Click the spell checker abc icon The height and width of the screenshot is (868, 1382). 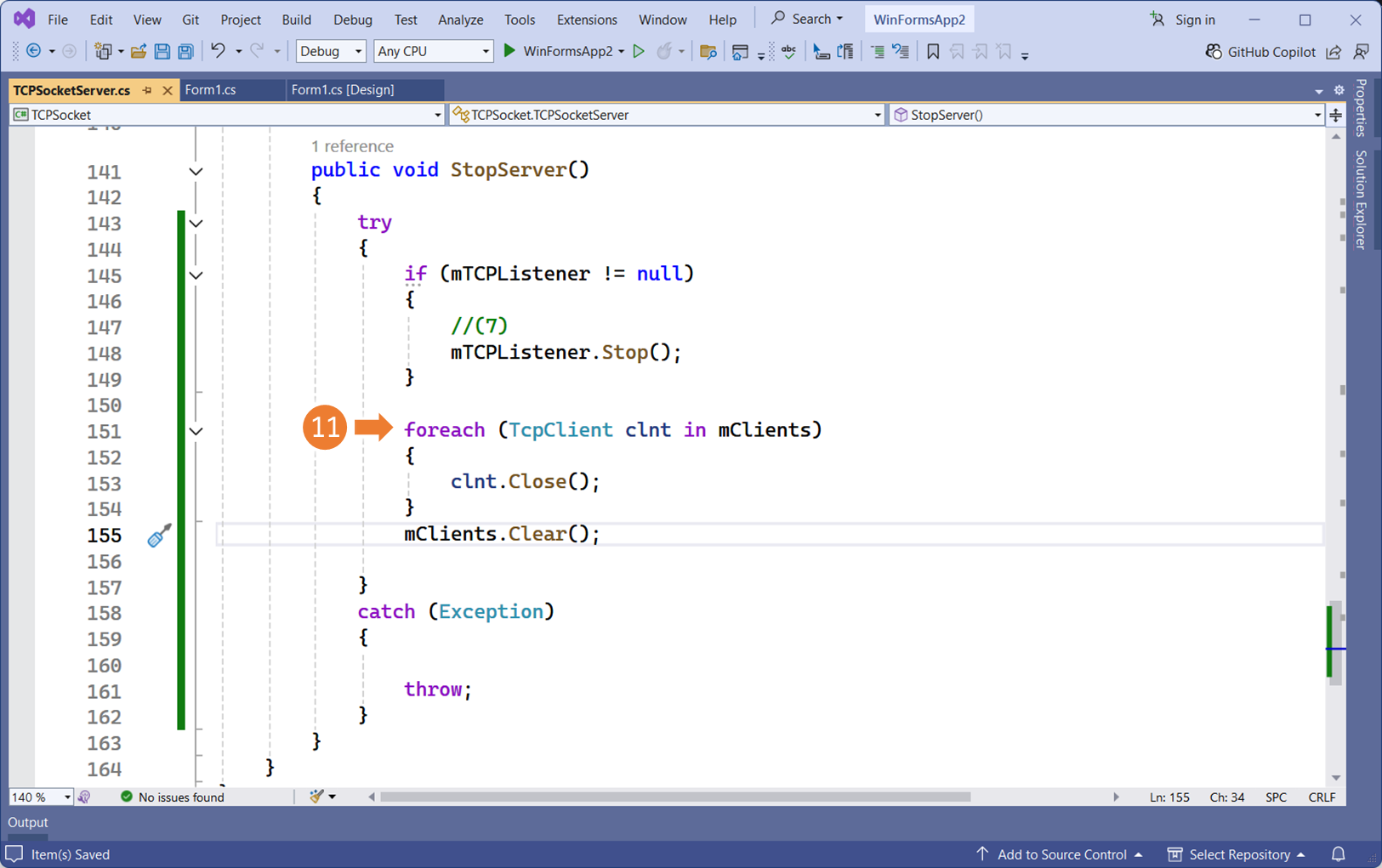(x=788, y=51)
